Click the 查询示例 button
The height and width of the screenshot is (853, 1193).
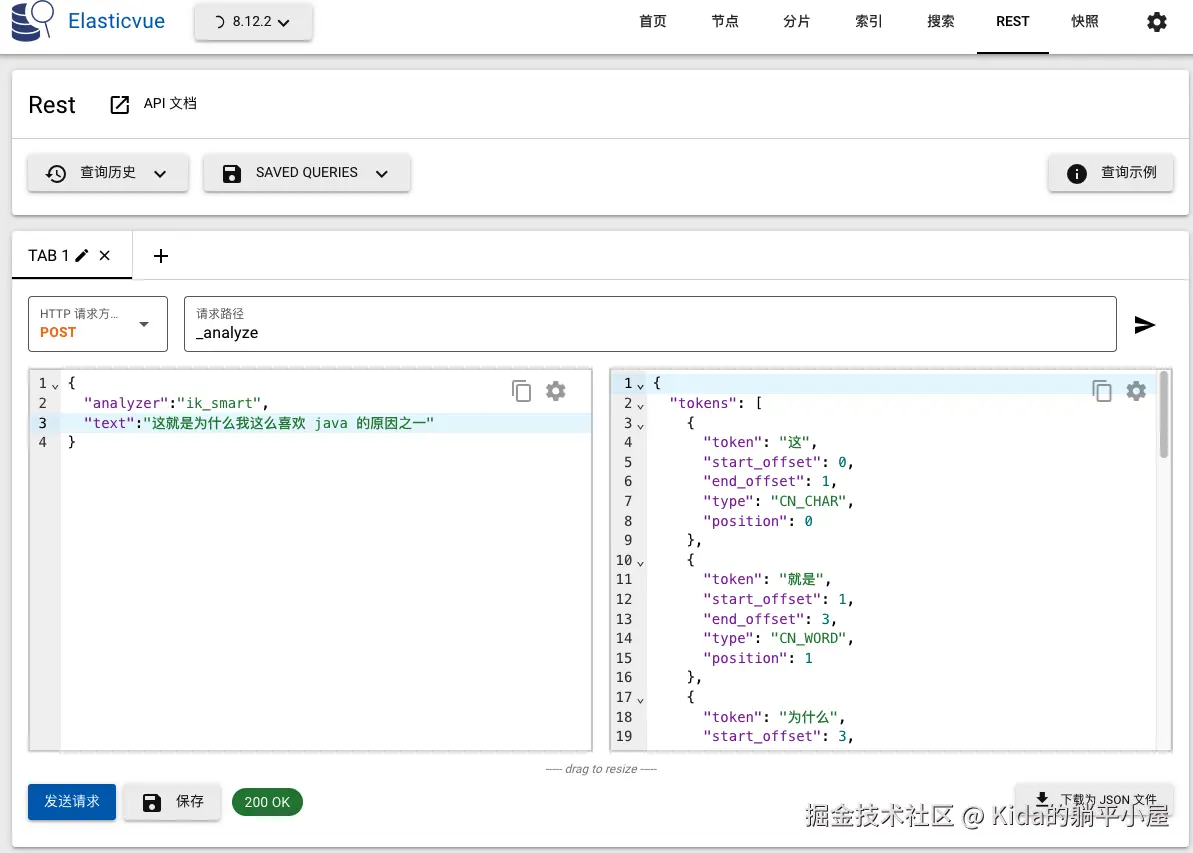pos(1111,173)
